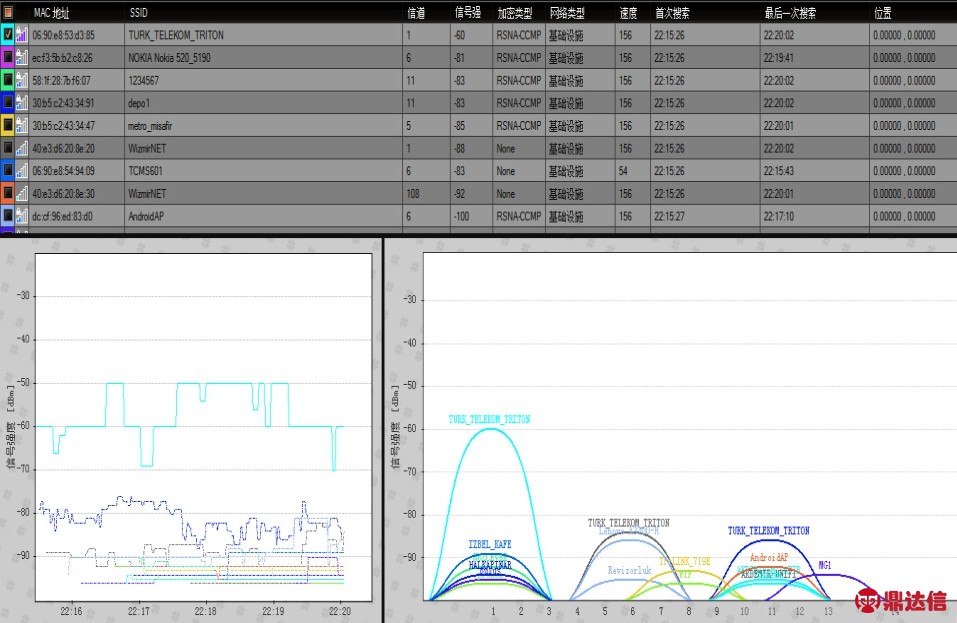Click the NOKIA Nokia 520_5190 SSID cell
Viewport: 957px width, 623px height.
click(169, 58)
